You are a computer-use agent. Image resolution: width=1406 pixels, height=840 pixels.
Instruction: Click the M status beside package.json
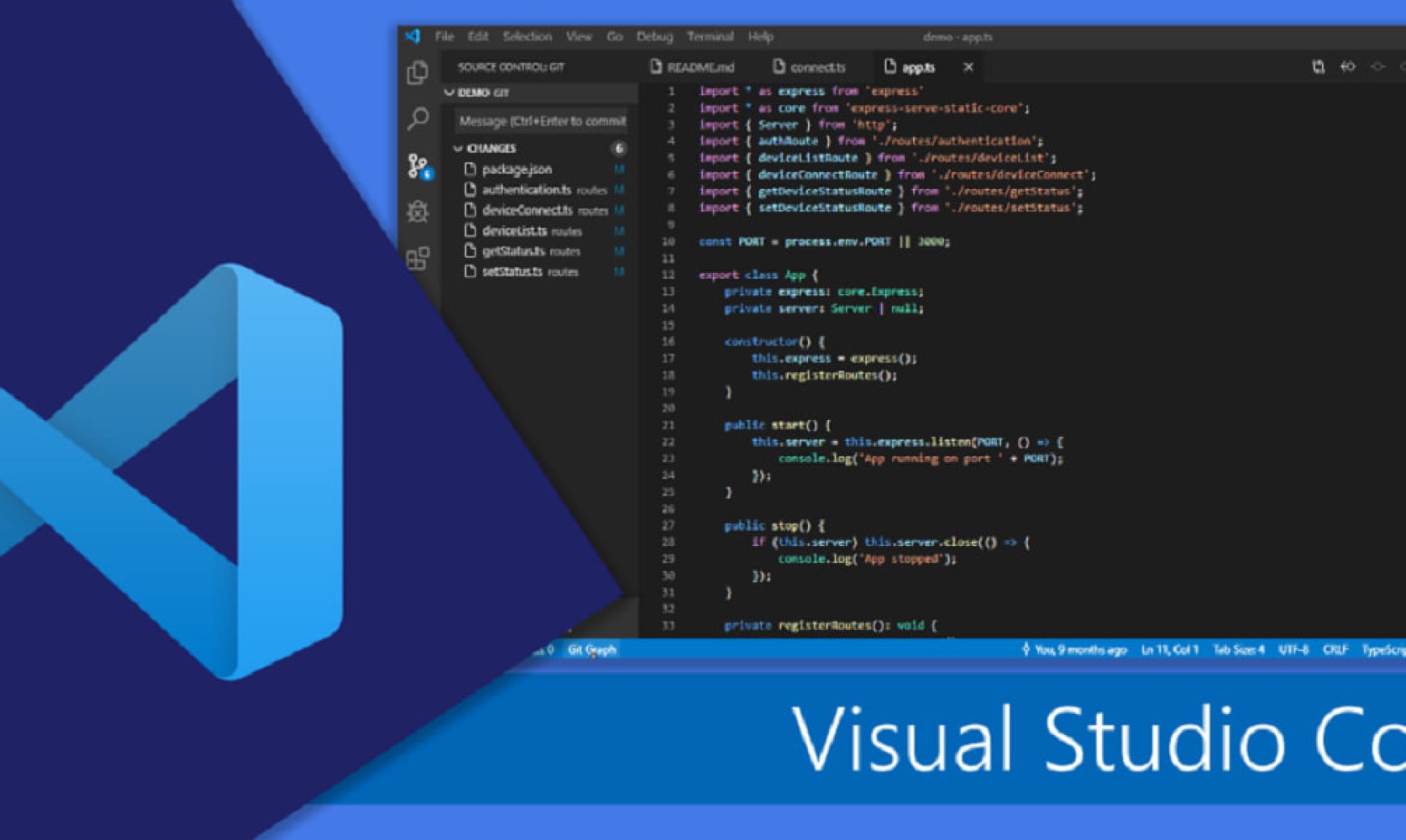pos(619,169)
